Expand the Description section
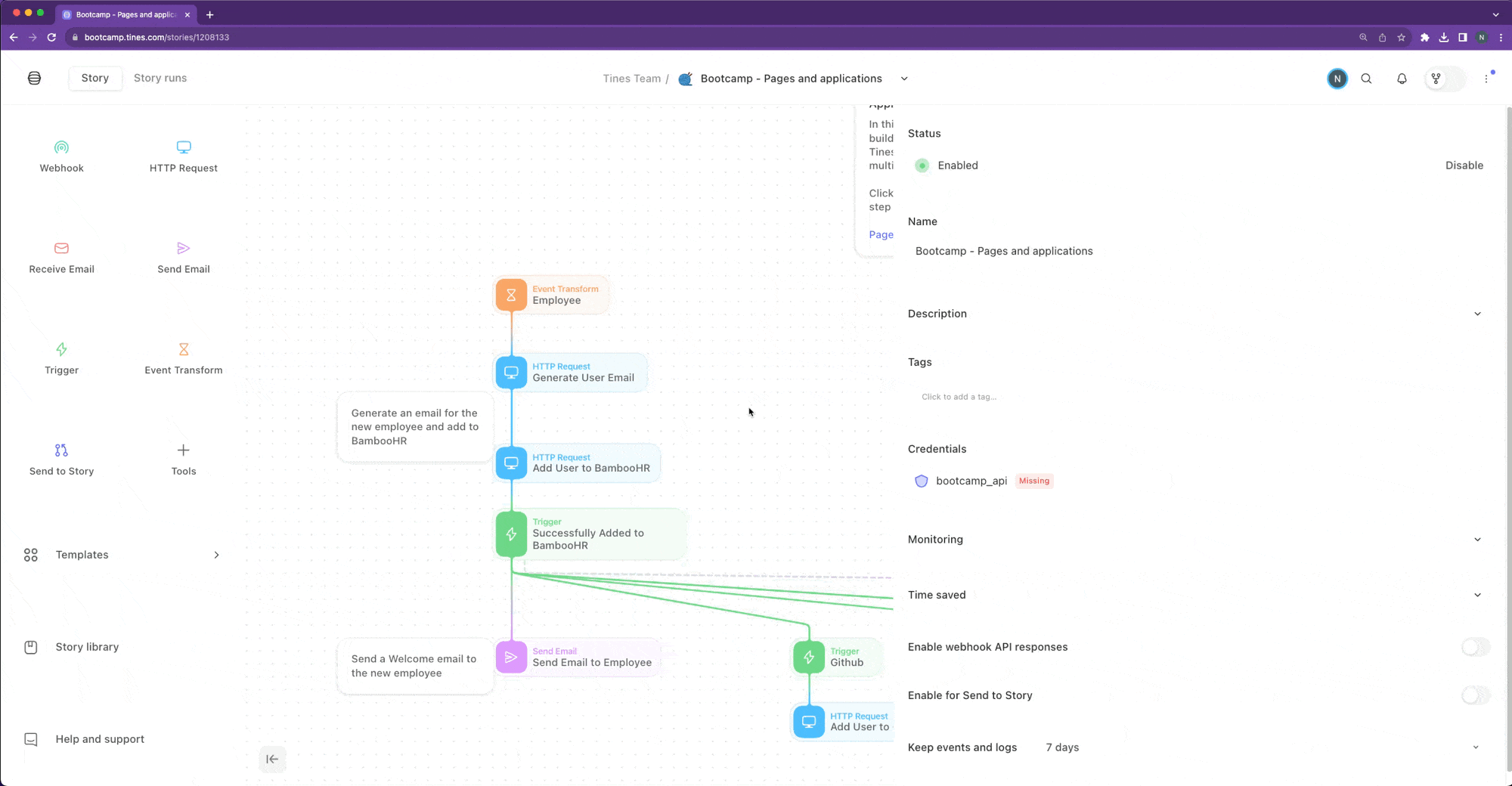The height and width of the screenshot is (786, 1512). point(1477,314)
